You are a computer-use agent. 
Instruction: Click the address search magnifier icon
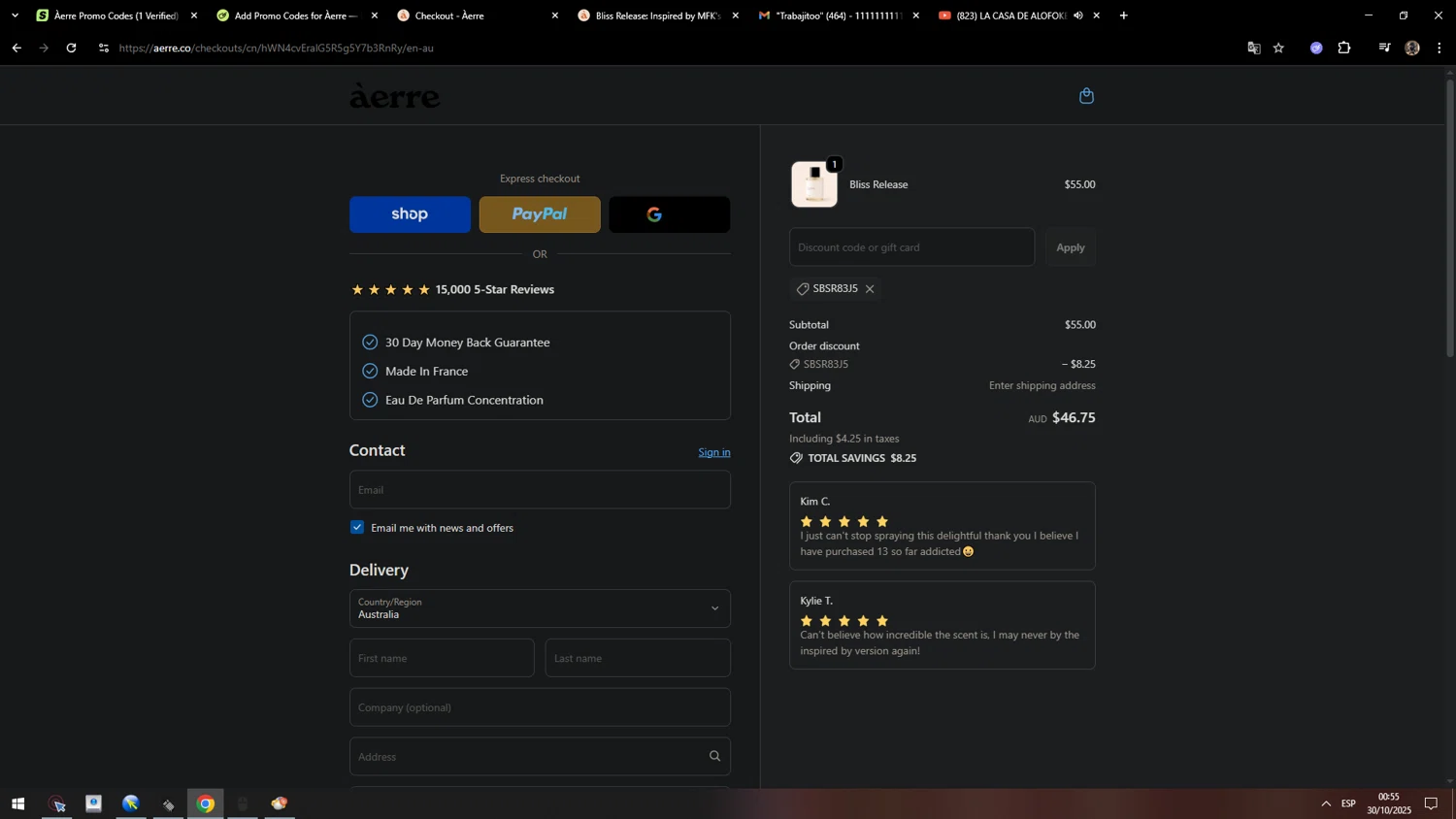click(714, 757)
